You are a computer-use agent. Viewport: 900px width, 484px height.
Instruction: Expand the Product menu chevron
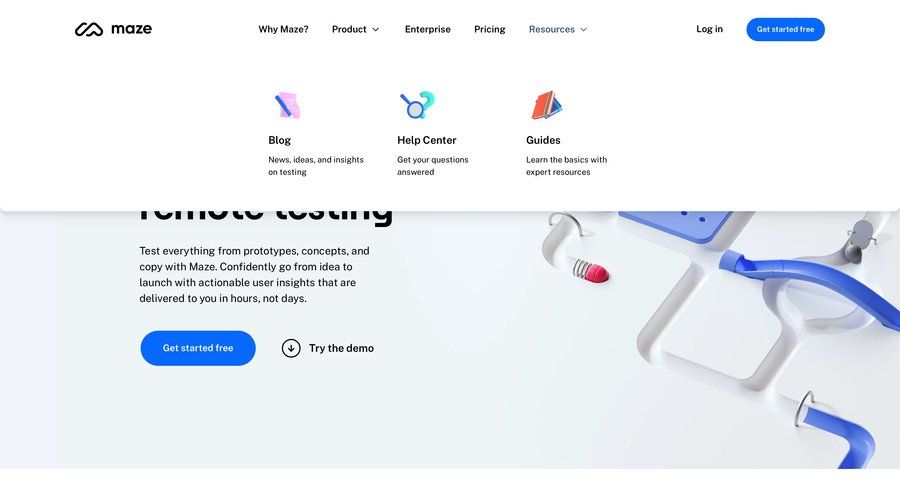376,29
